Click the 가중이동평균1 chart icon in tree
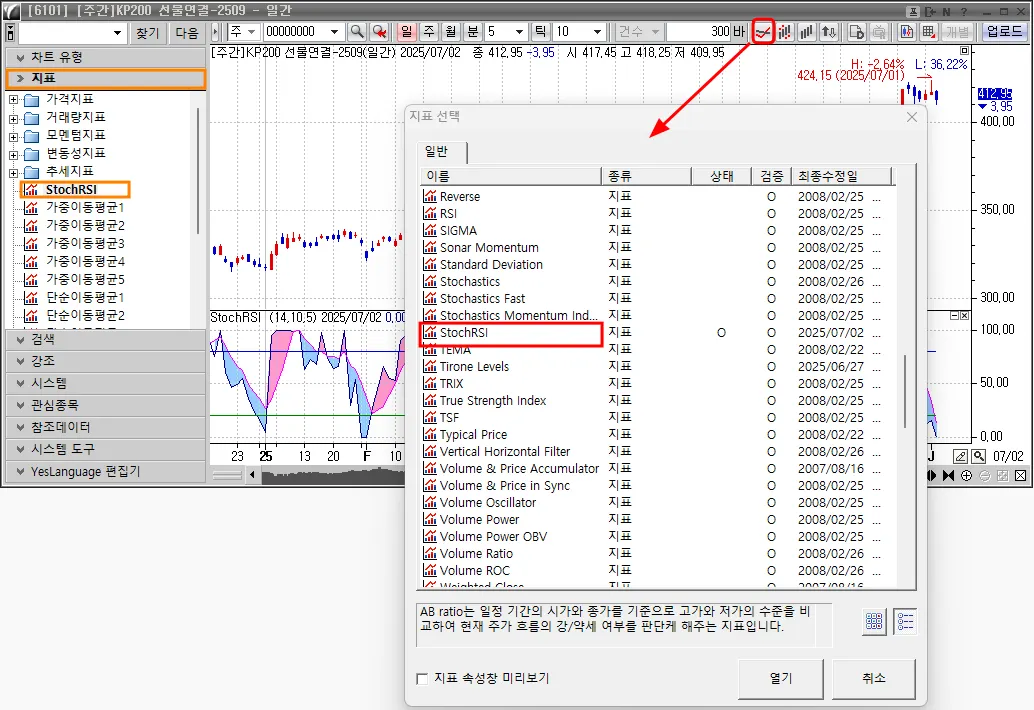Viewport: 1034px width, 710px height. (31, 208)
